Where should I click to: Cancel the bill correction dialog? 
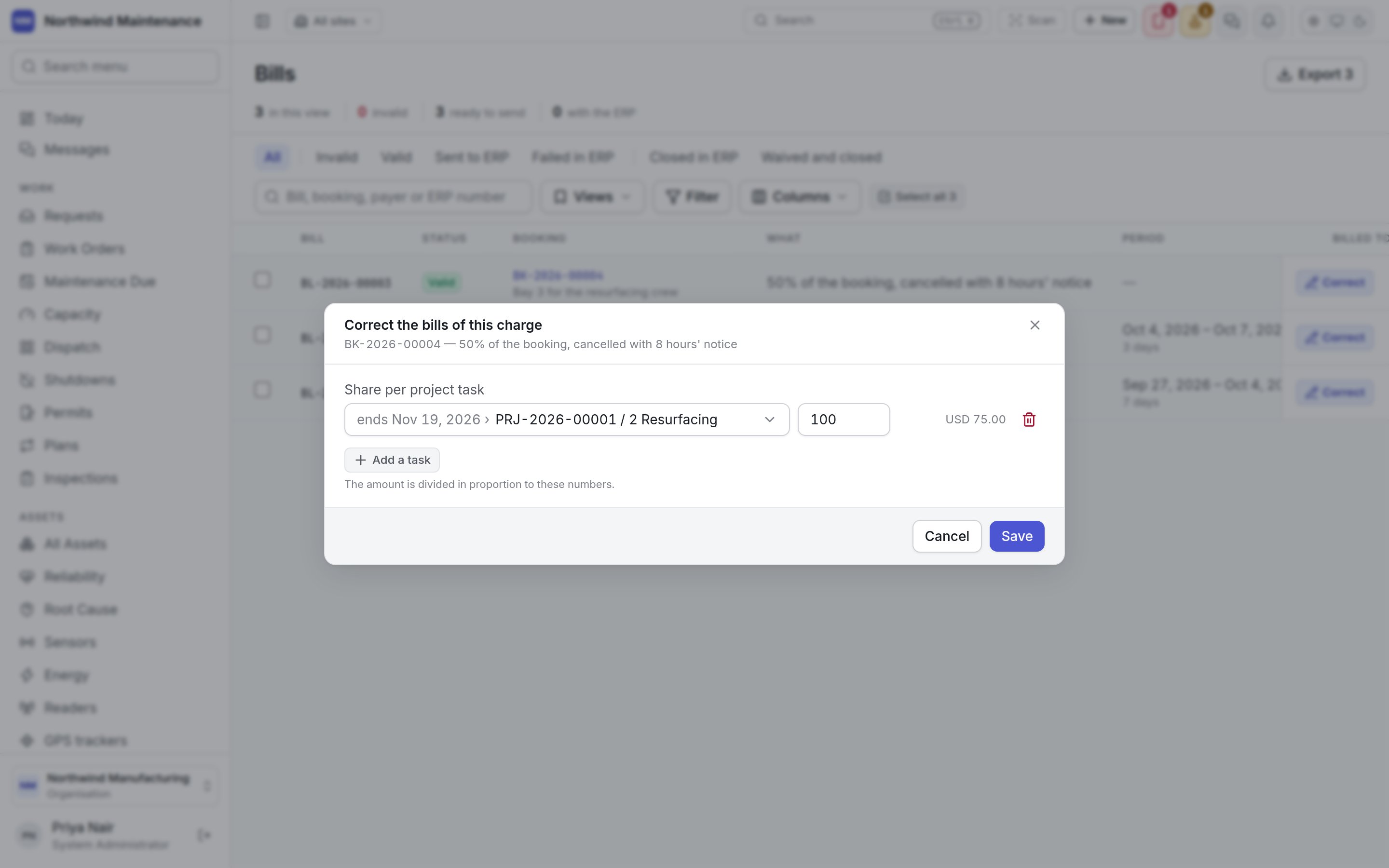(946, 536)
